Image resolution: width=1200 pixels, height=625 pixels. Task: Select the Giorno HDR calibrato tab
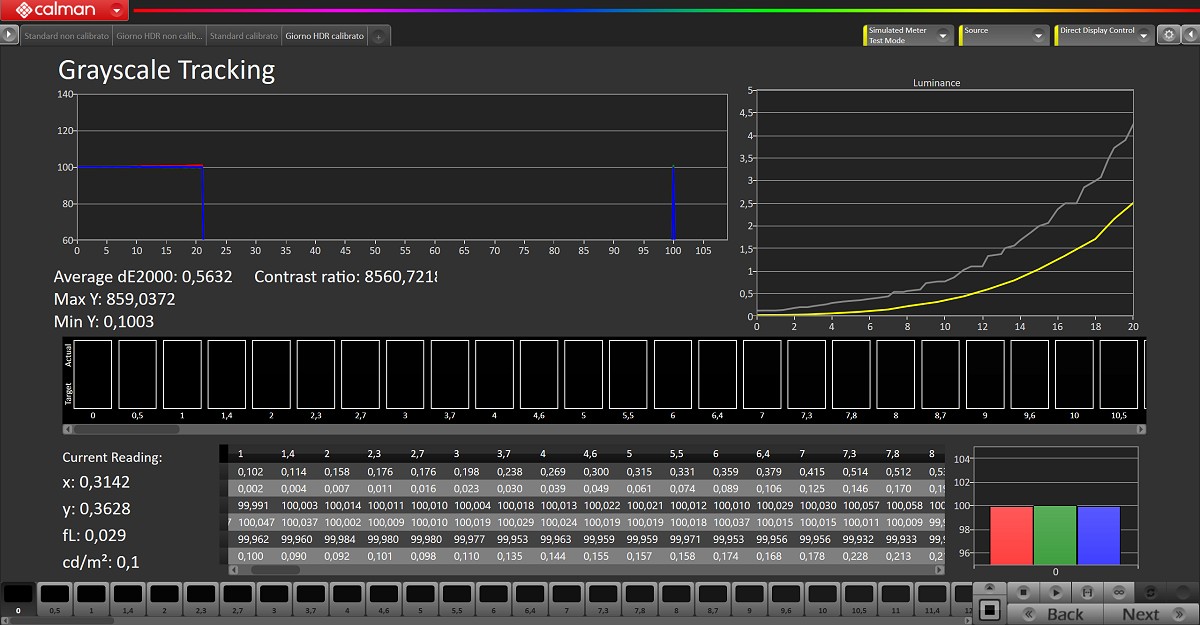click(324, 36)
